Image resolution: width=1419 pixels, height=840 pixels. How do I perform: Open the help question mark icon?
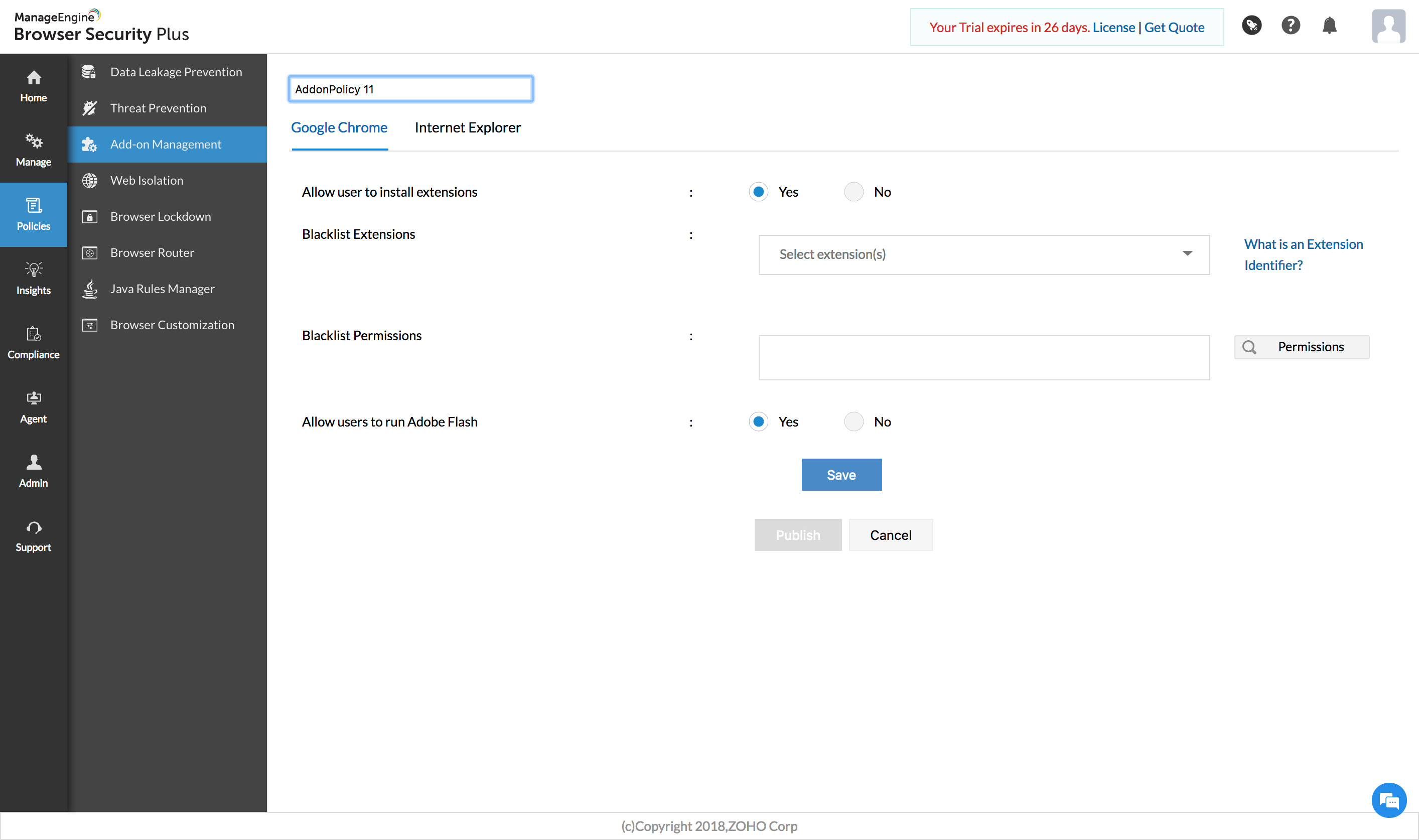pos(1291,26)
